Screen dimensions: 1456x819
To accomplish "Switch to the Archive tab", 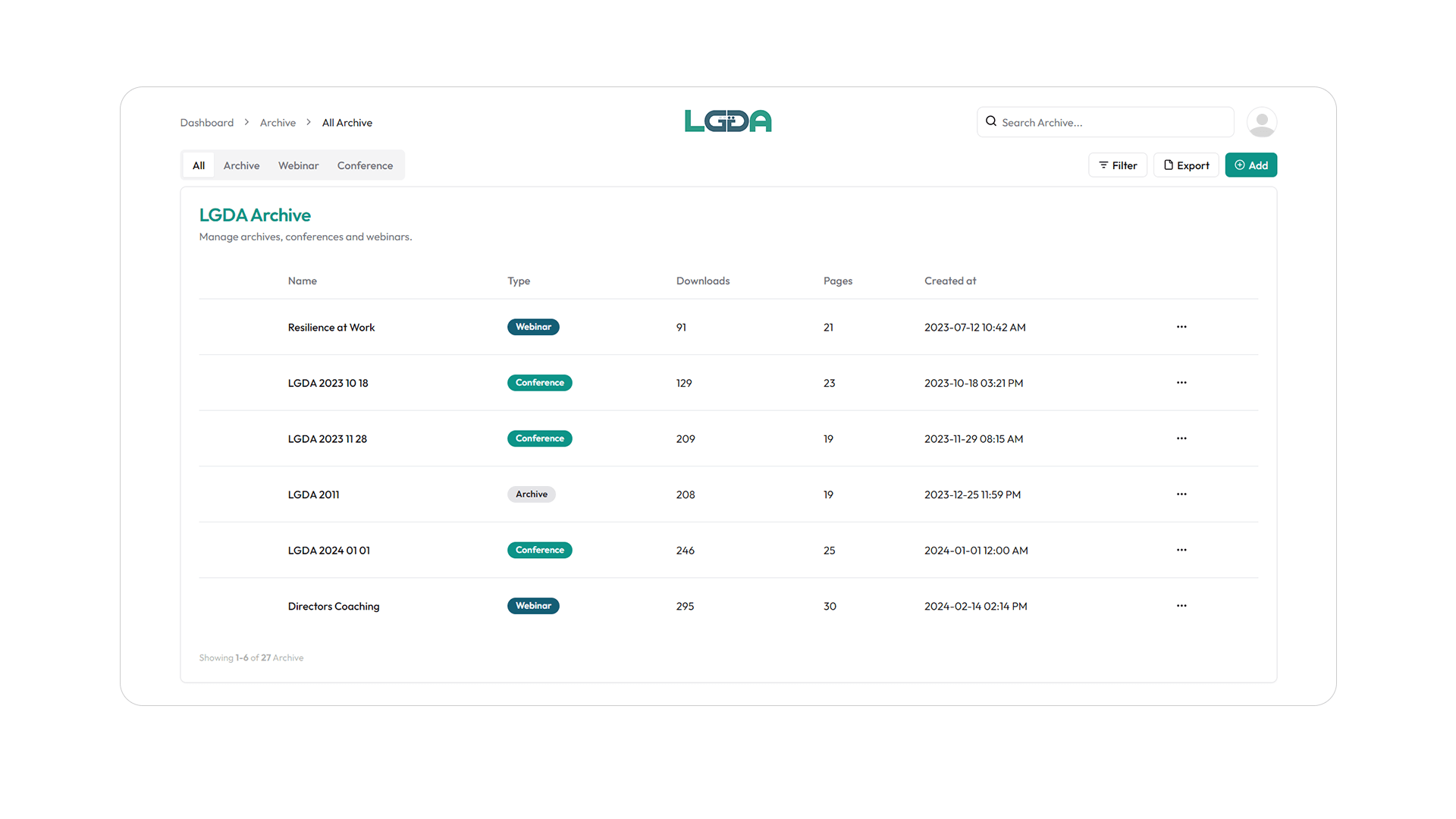I will coord(241,165).
